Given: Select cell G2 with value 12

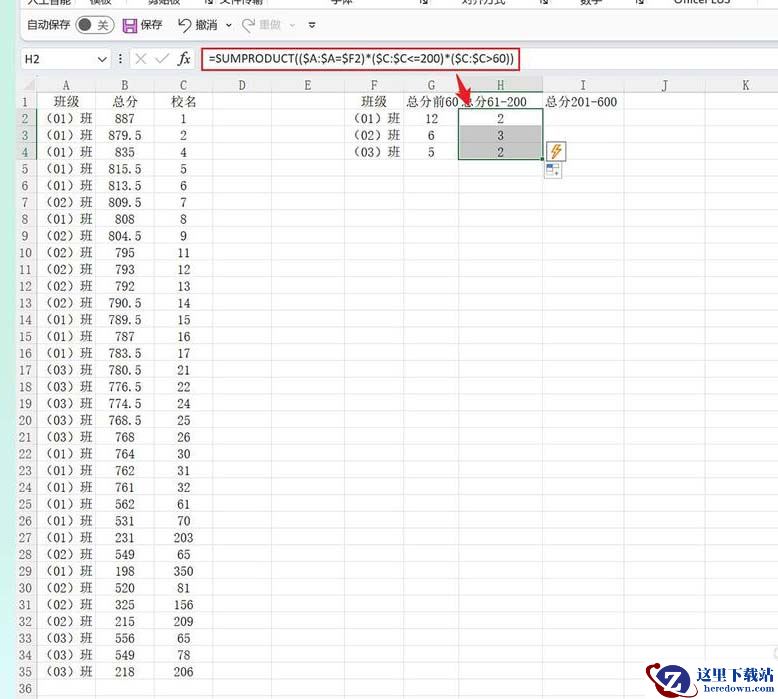Looking at the screenshot, I should tap(431, 119).
